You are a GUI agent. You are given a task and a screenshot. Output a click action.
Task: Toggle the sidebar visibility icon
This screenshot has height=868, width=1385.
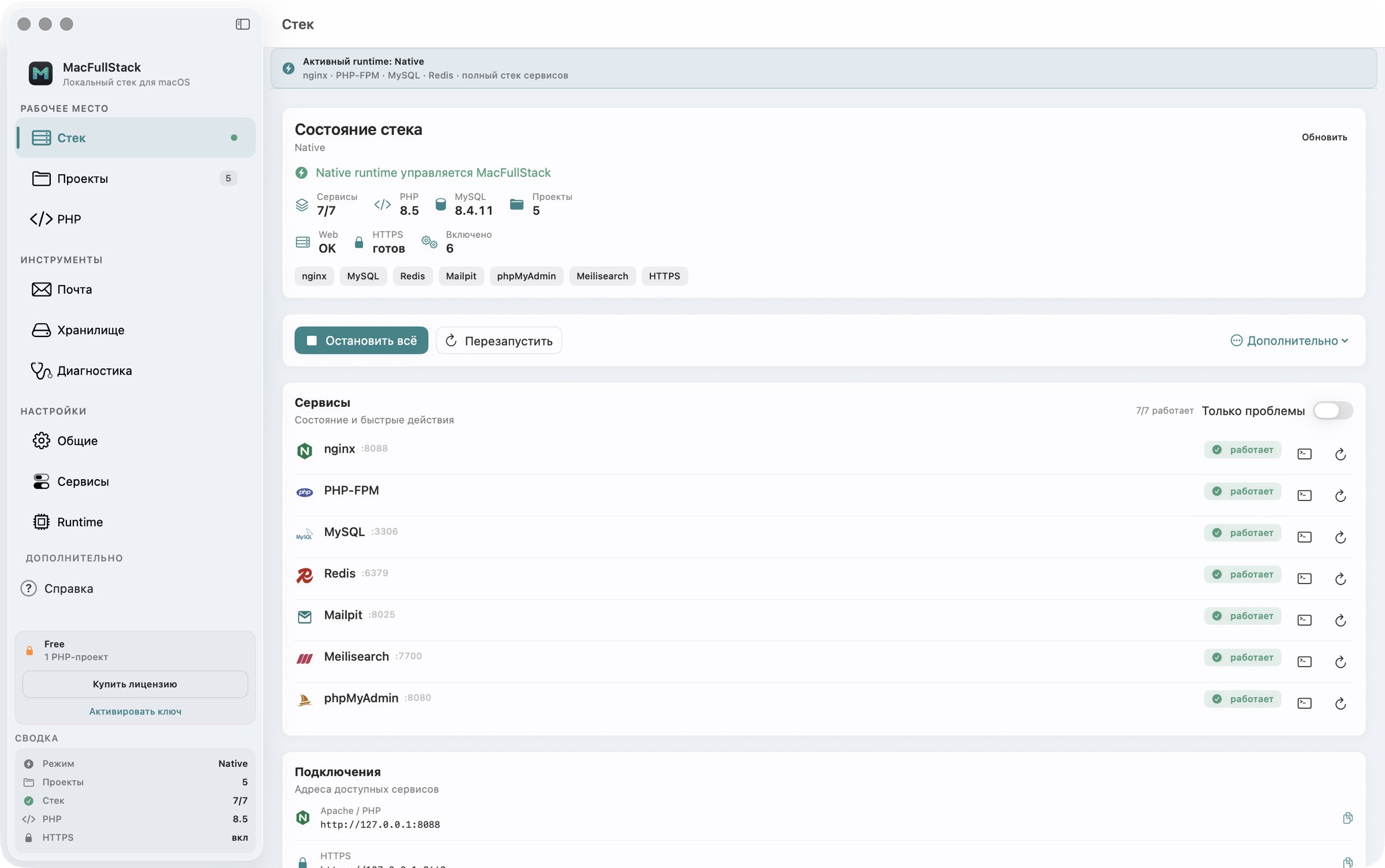pyautogui.click(x=242, y=24)
